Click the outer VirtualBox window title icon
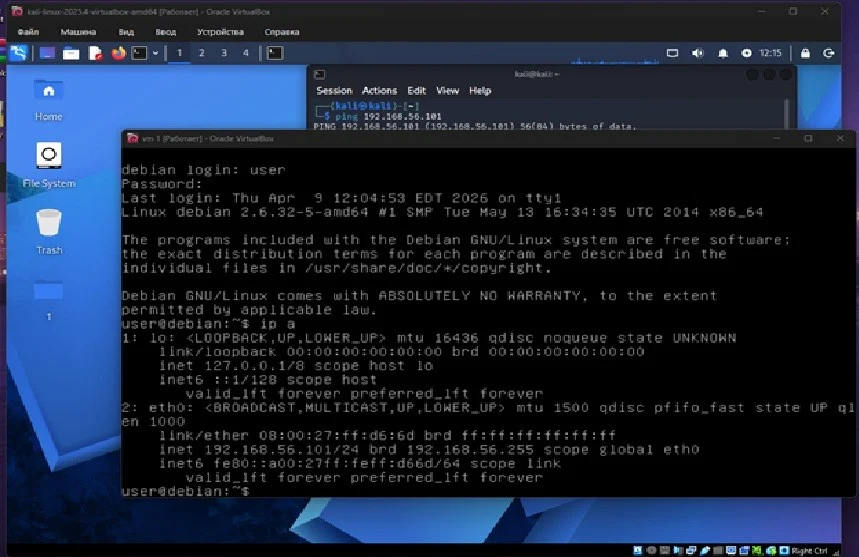The height and width of the screenshot is (557, 859). pos(17,12)
